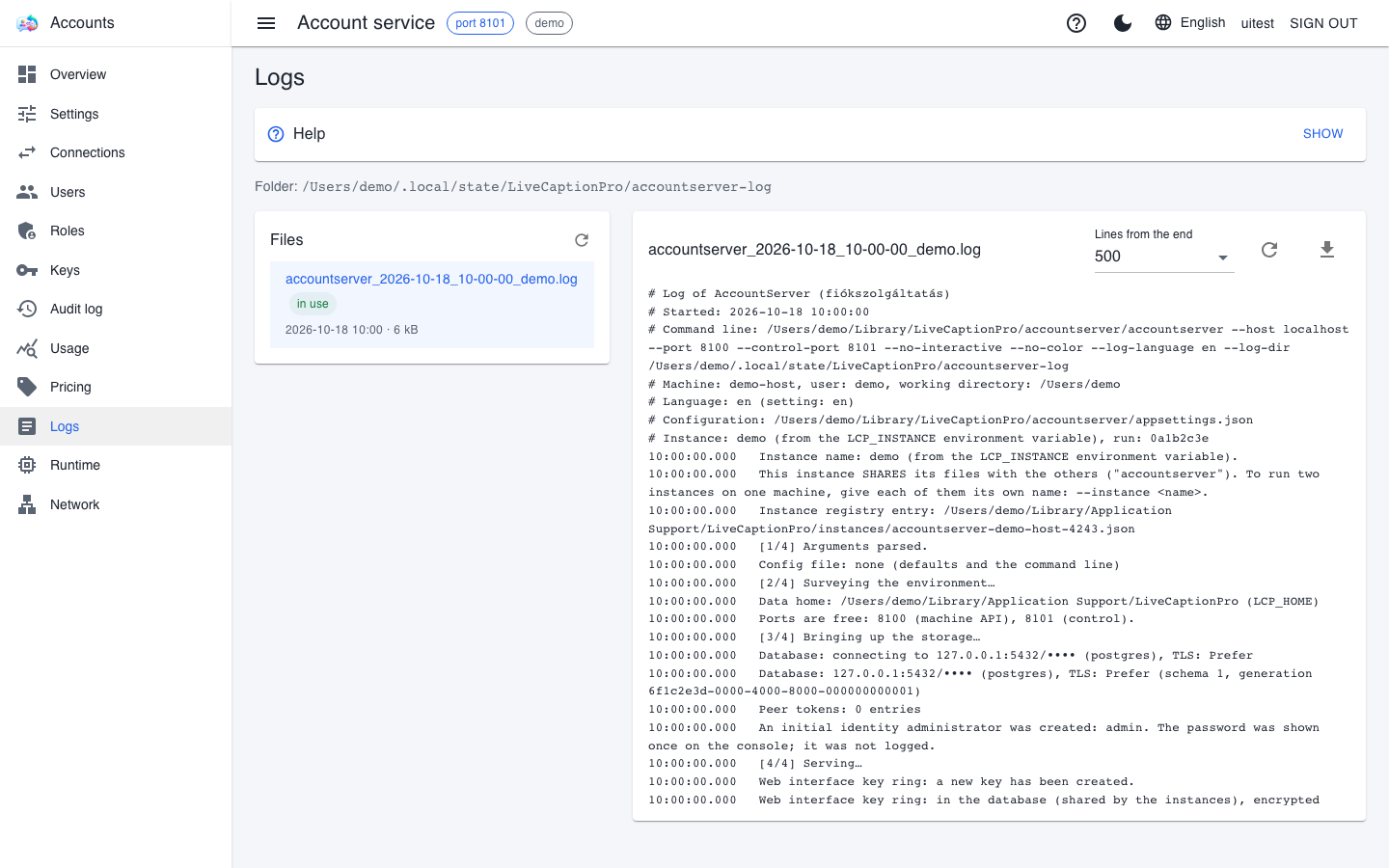Go to Overview in sidebar
This screenshot has width=1389, height=868.
pyautogui.click(x=116, y=74)
